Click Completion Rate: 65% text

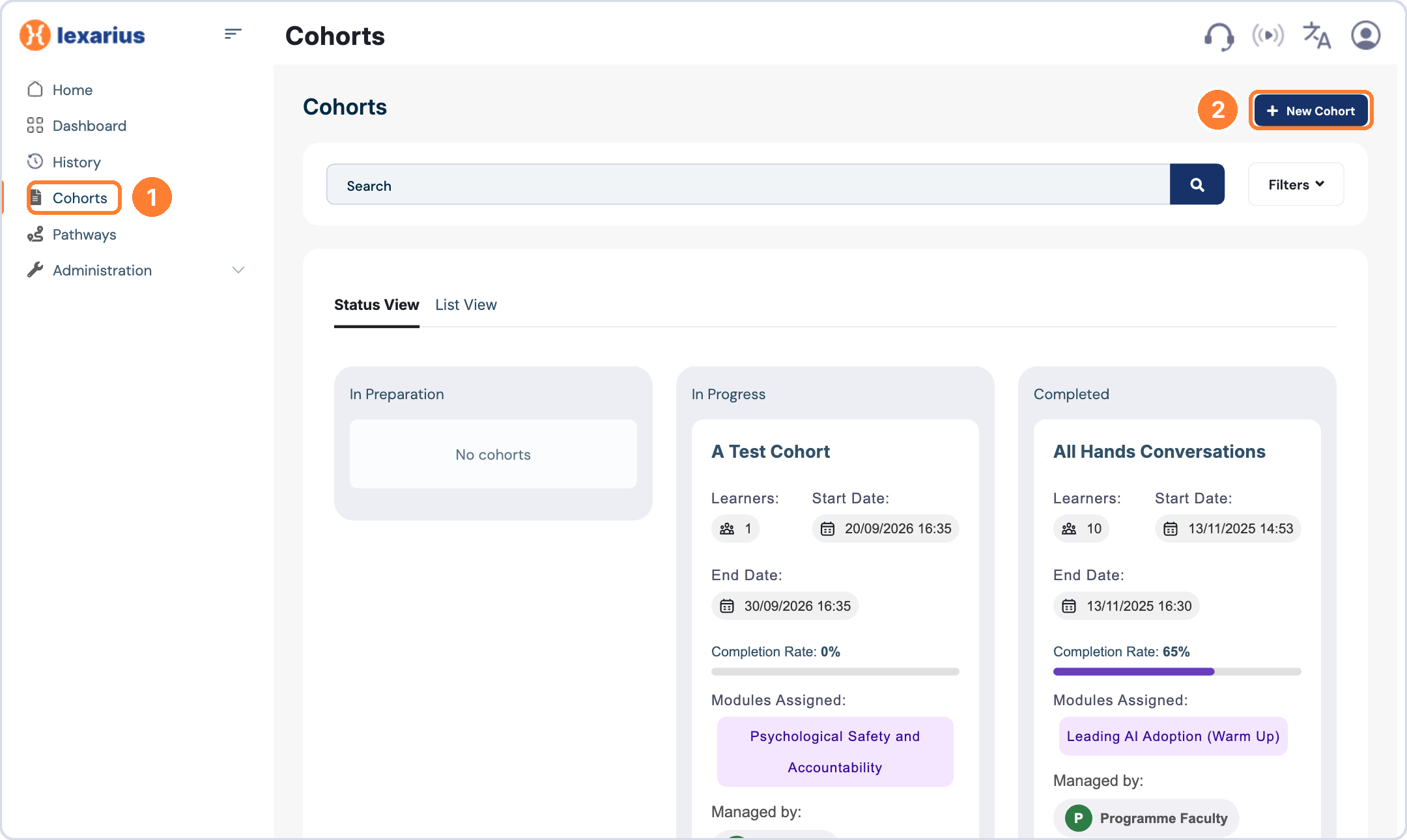pyautogui.click(x=1121, y=652)
